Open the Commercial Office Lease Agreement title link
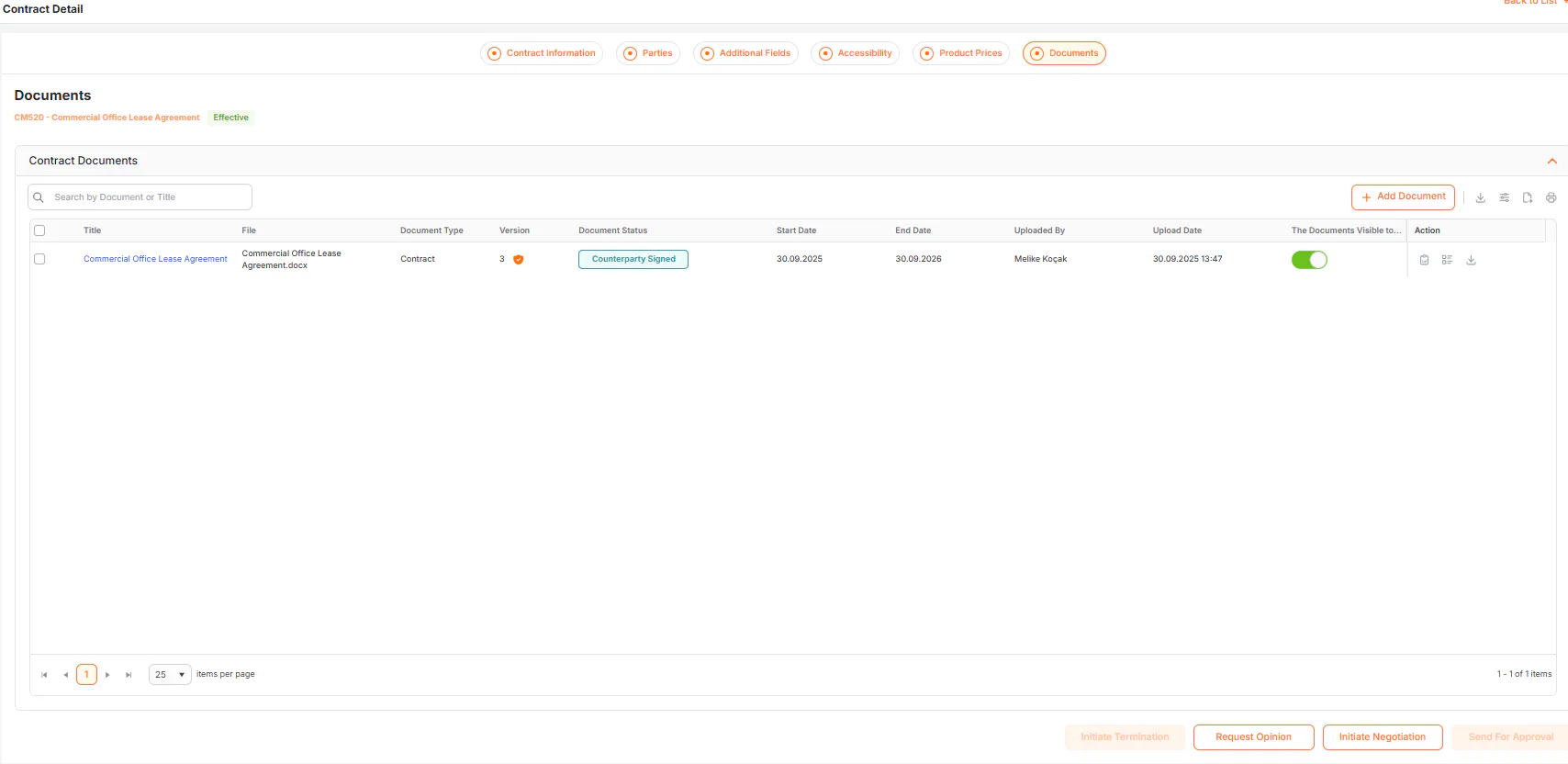The width and height of the screenshot is (1568, 764). pyautogui.click(x=155, y=259)
